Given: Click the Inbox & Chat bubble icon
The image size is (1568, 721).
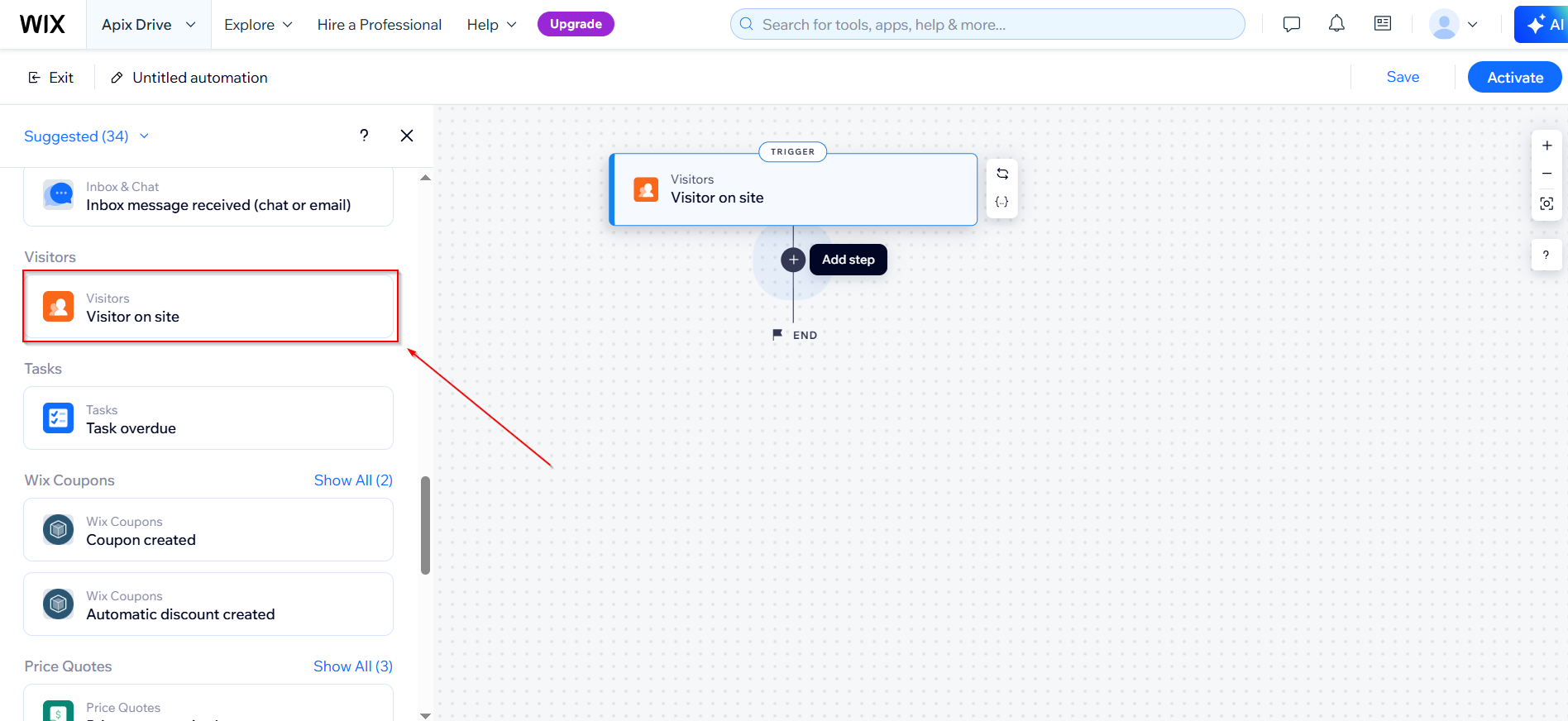Looking at the screenshot, I should click(59, 195).
